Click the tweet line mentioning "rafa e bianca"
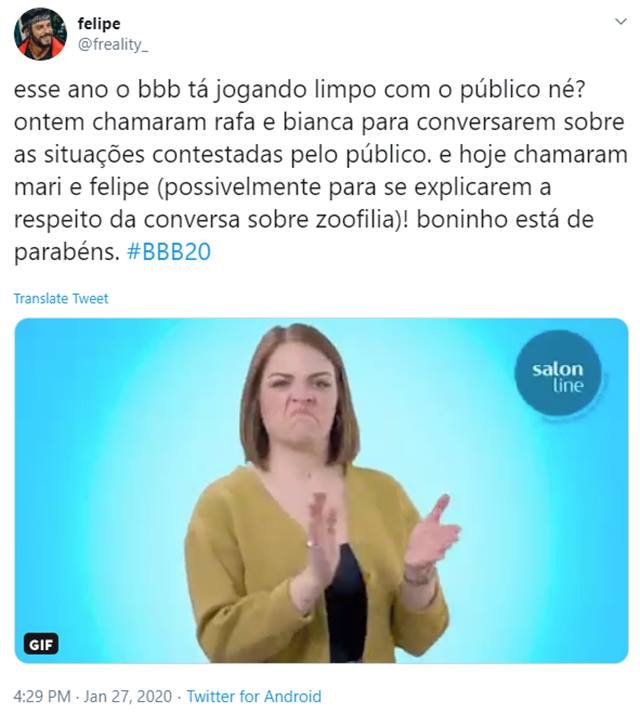The height and width of the screenshot is (713, 640). 319,122
